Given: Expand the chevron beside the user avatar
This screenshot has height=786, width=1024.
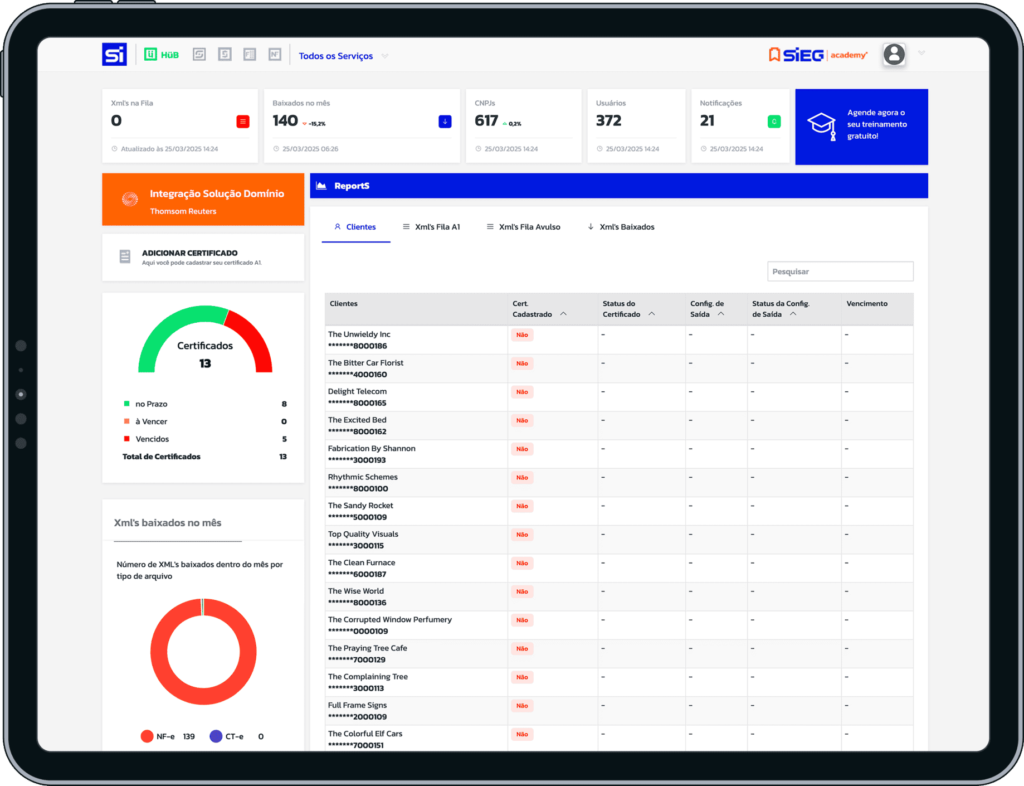Looking at the screenshot, I should coord(921,53).
